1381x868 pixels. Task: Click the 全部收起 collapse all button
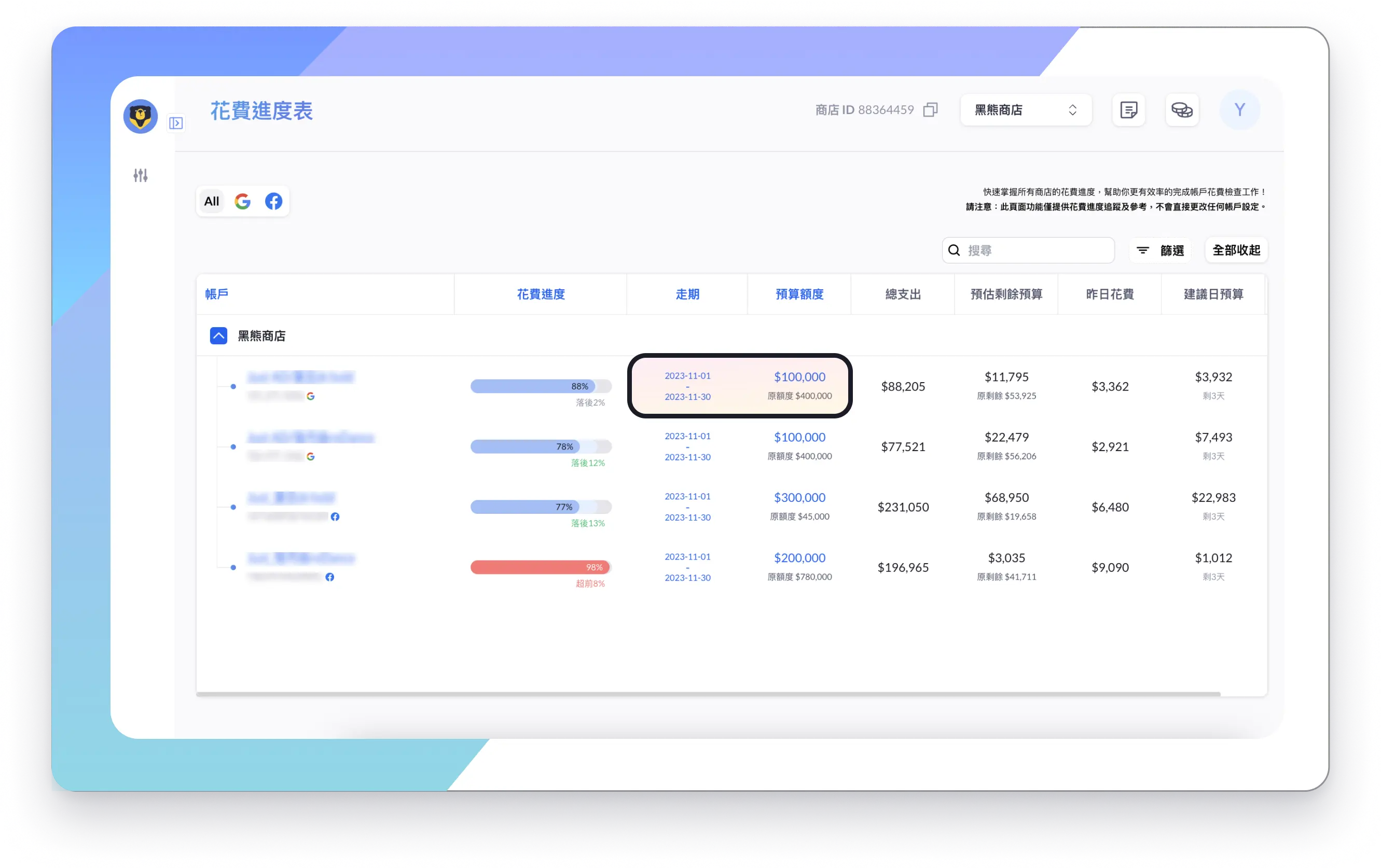click(x=1236, y=250)
